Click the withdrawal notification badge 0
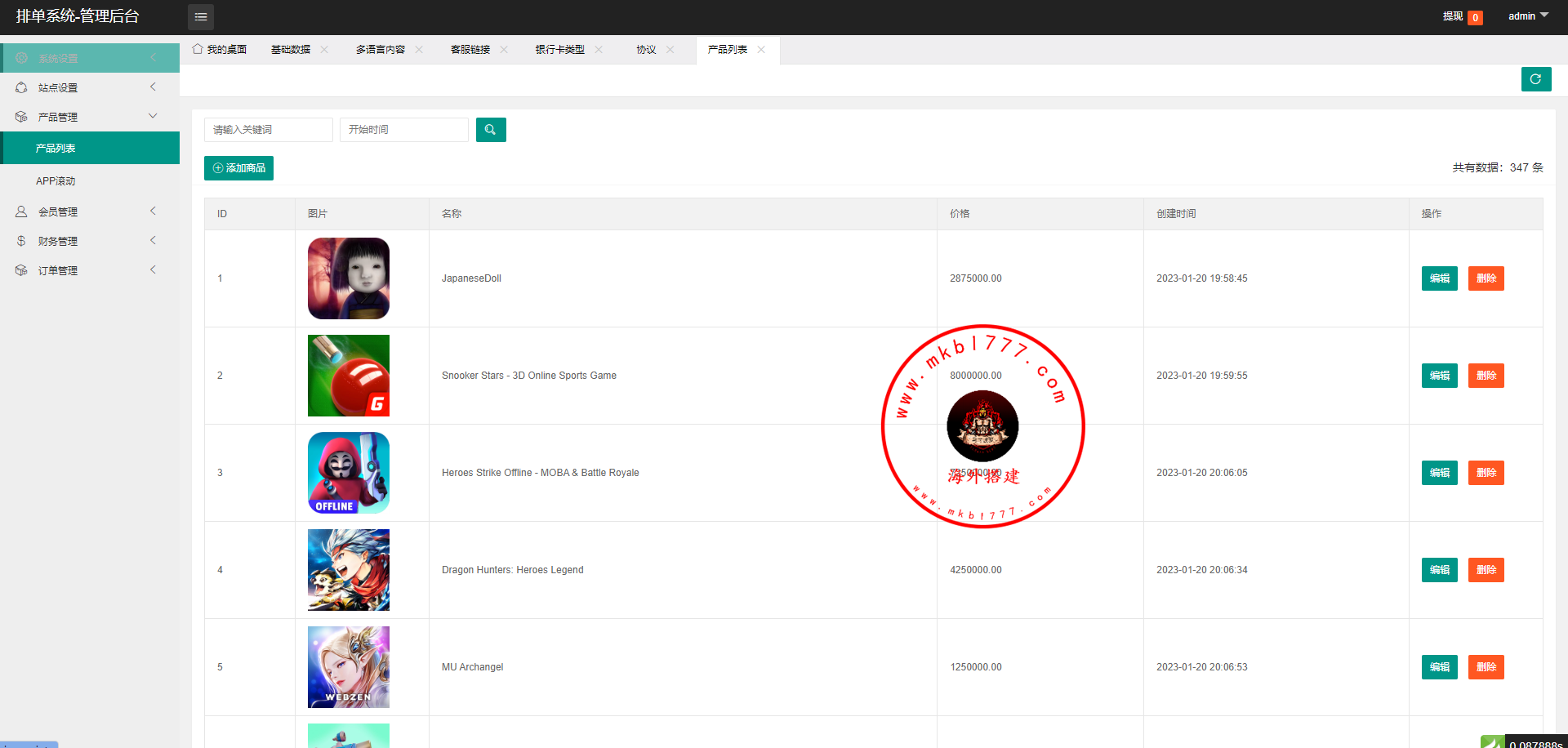This screenshot has width=1568, height=748. pyautogui.click(x=1475, y=17)
